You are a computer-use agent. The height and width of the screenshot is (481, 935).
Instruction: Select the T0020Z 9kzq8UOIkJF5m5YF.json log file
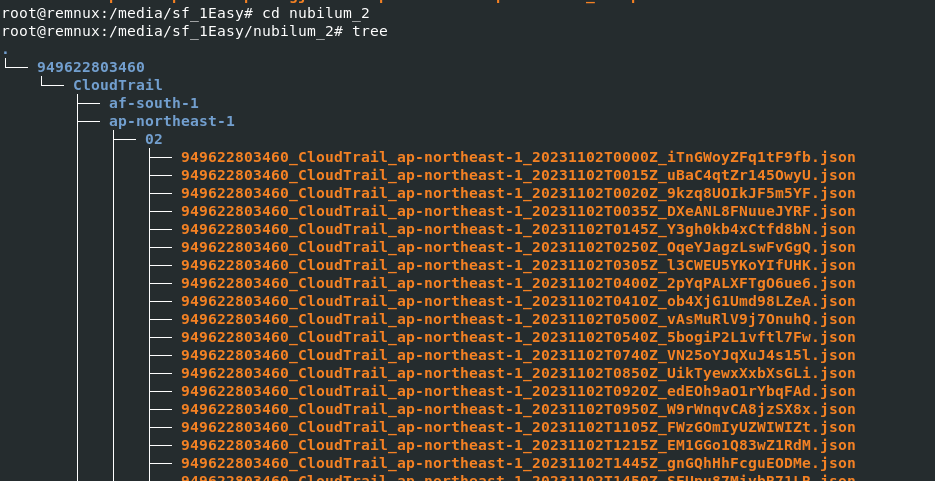pyautogui.click(x=518, y=193)
